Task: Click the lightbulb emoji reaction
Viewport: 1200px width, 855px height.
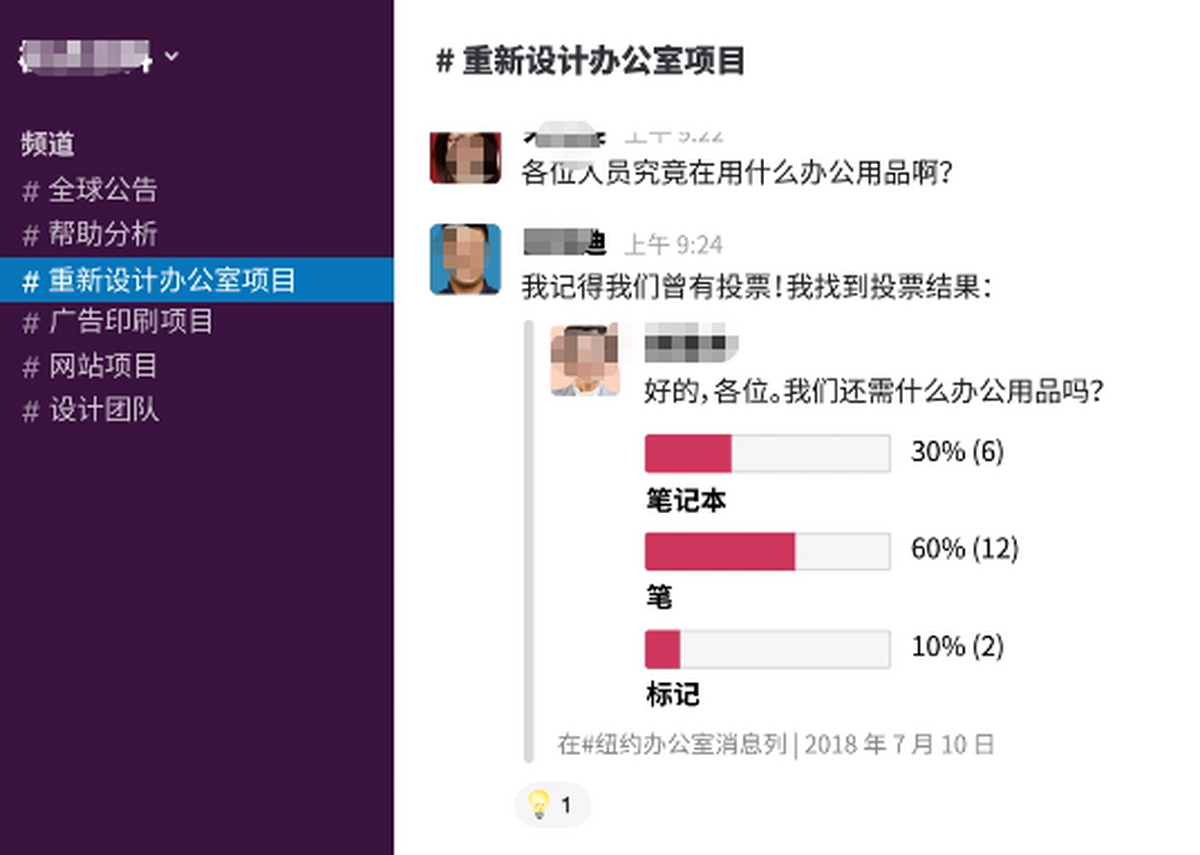Action: pos(551,804)
